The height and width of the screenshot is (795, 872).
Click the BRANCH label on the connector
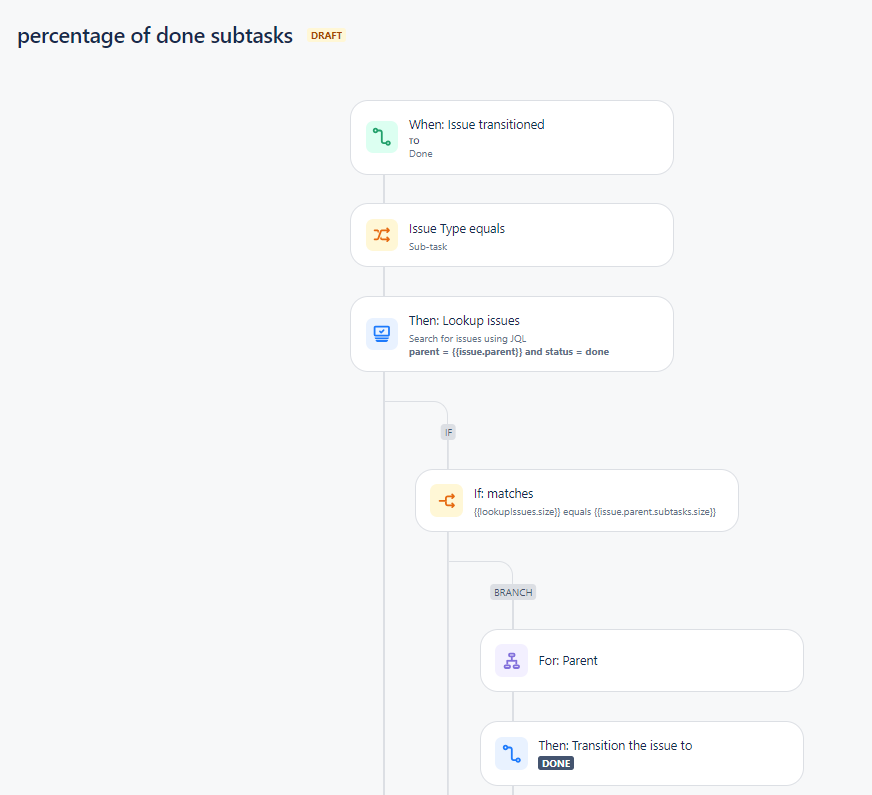click(513, 592)
